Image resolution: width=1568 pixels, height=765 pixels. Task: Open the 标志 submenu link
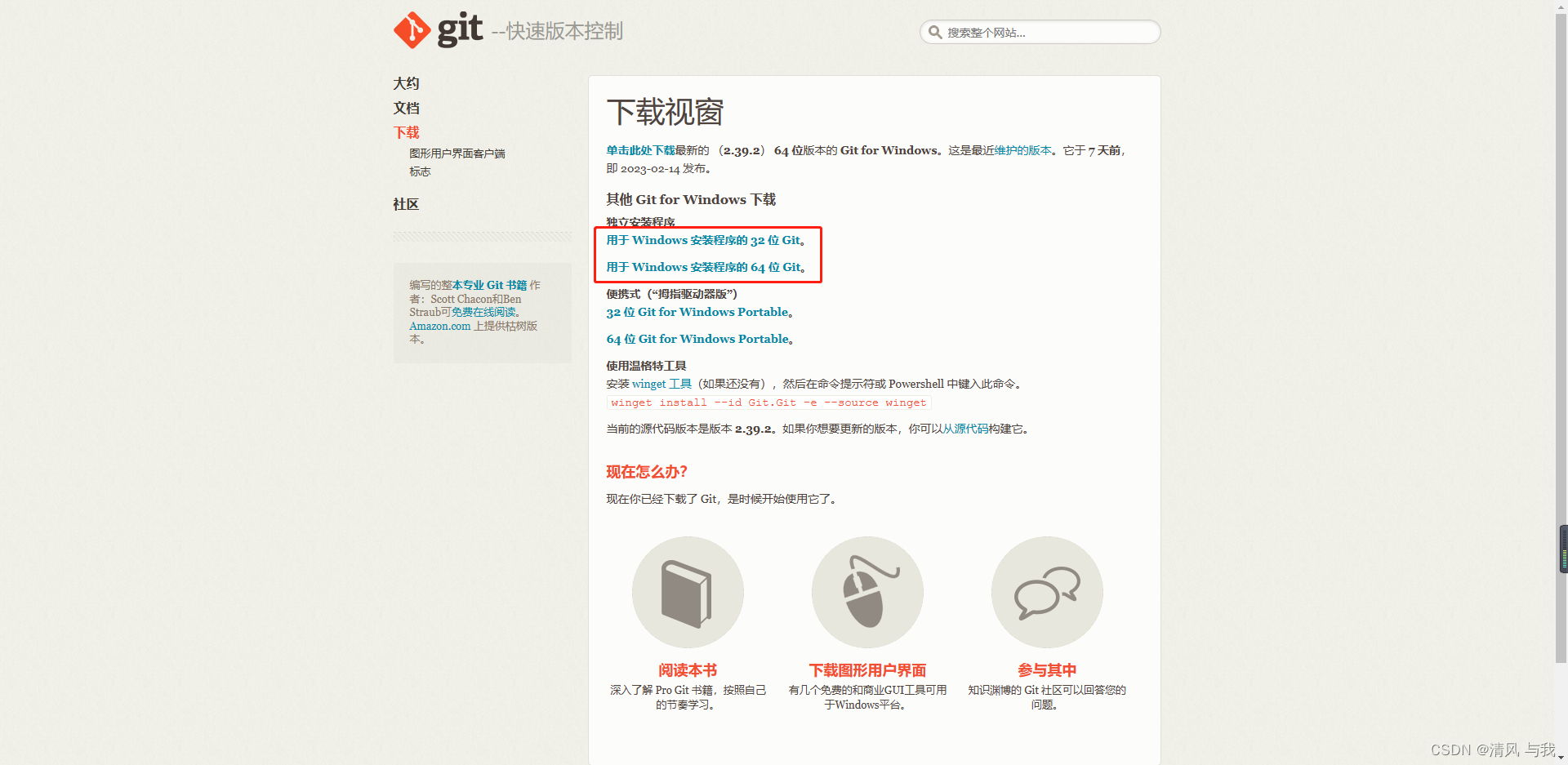420,171
